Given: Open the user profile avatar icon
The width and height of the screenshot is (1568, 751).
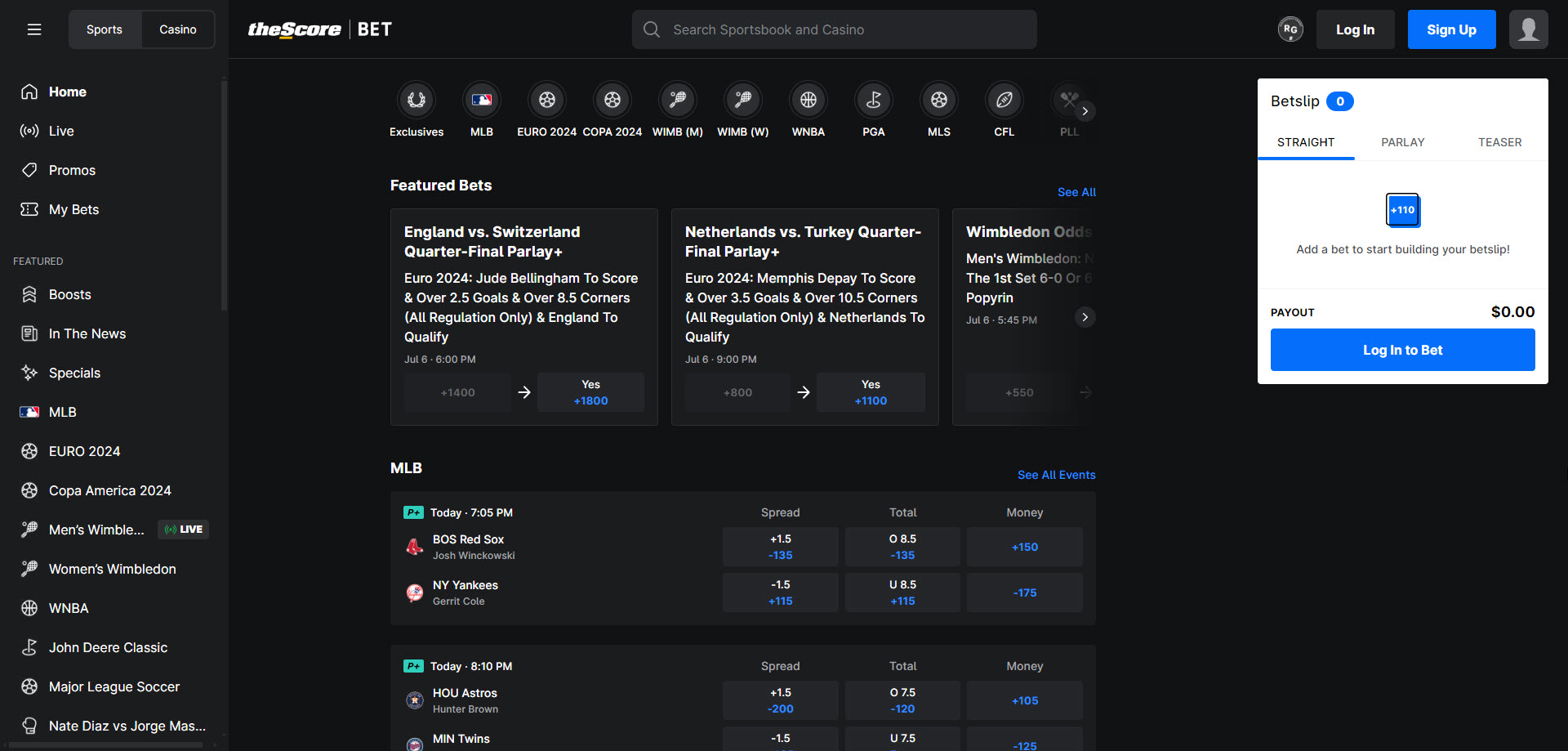Looking at the screenshot, I should pos(1528,29).
